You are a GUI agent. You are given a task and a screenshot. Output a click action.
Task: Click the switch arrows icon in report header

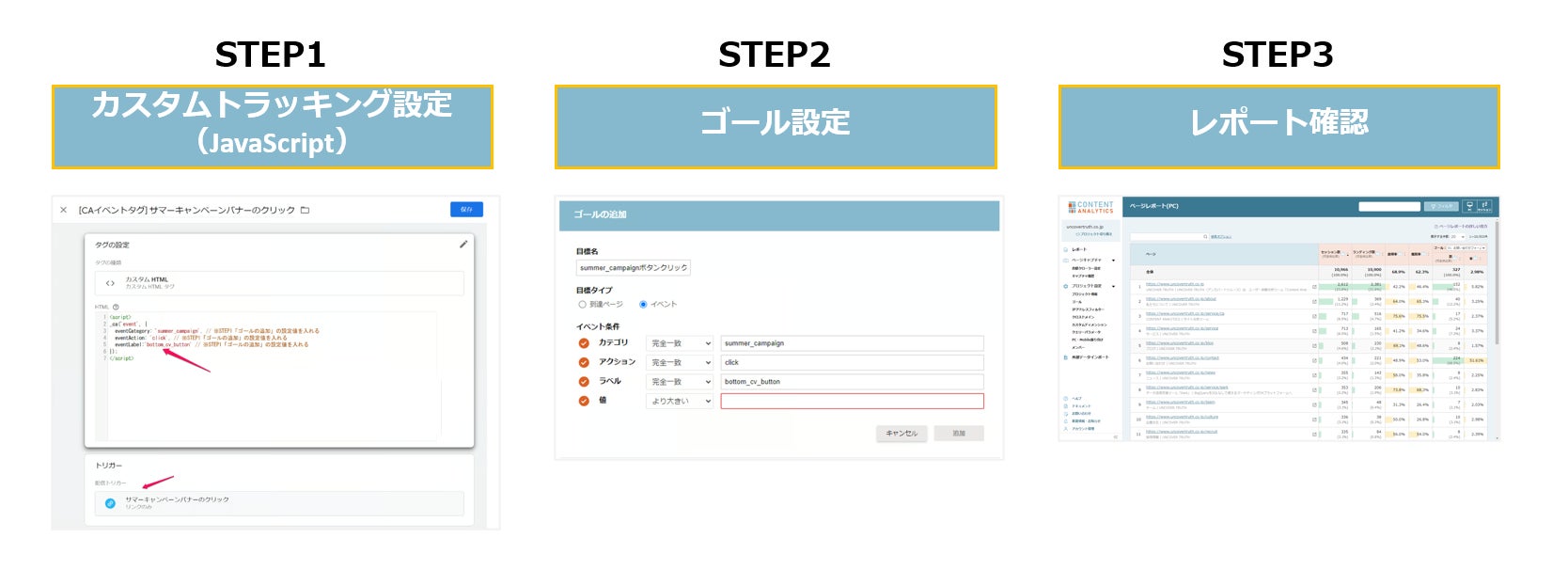[1485, 206]
